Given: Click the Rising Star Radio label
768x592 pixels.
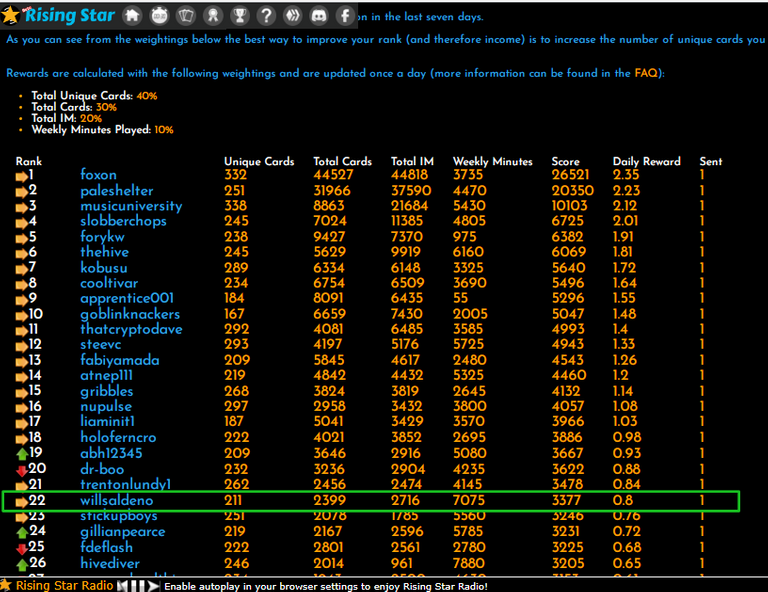Looking at the screenshot, I should (64, 586).
